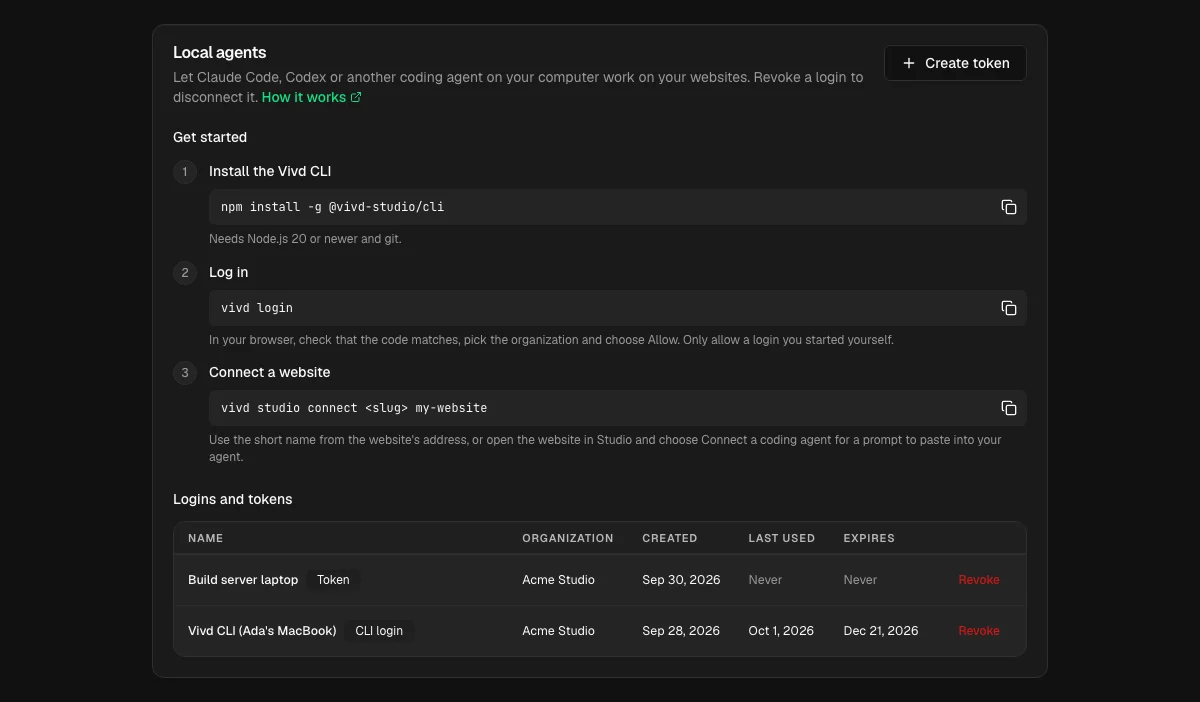Select the vivd studio connect <slug> my-website text
The height and width of the screenshot is (702, 1200).
point(354,408)
